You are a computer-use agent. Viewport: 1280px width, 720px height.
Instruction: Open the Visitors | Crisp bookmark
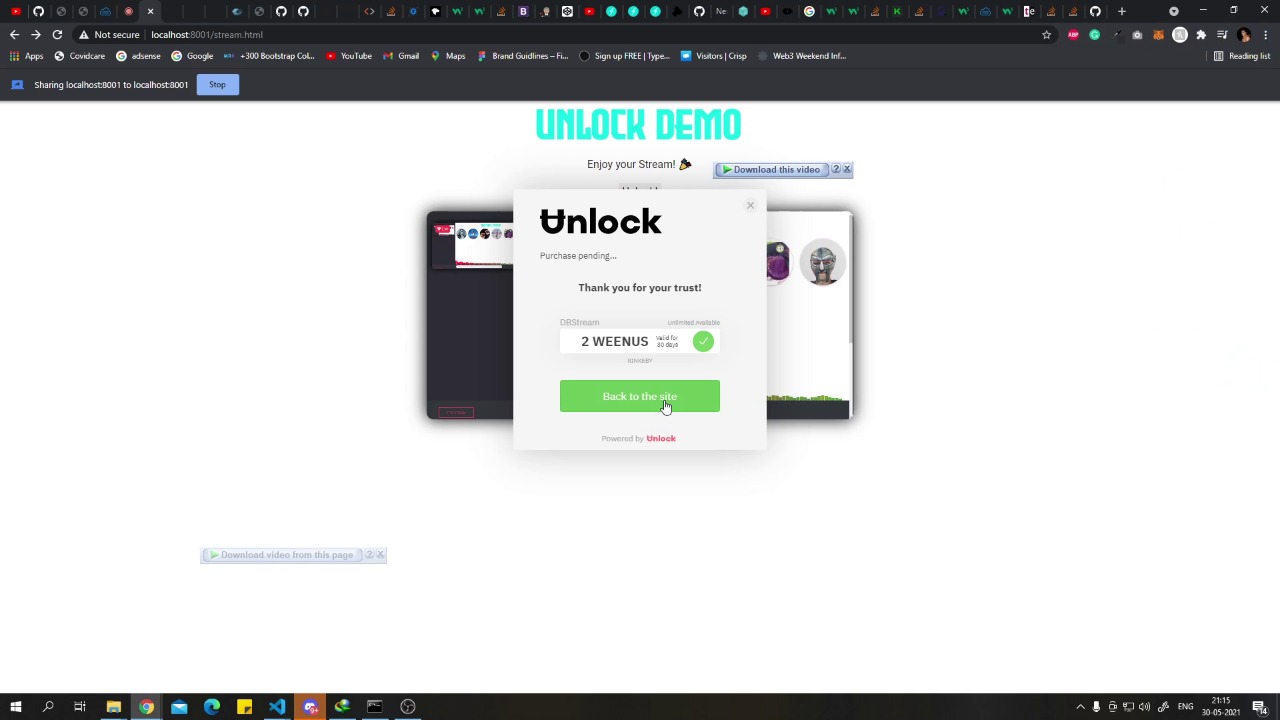[x=713, y=56]
